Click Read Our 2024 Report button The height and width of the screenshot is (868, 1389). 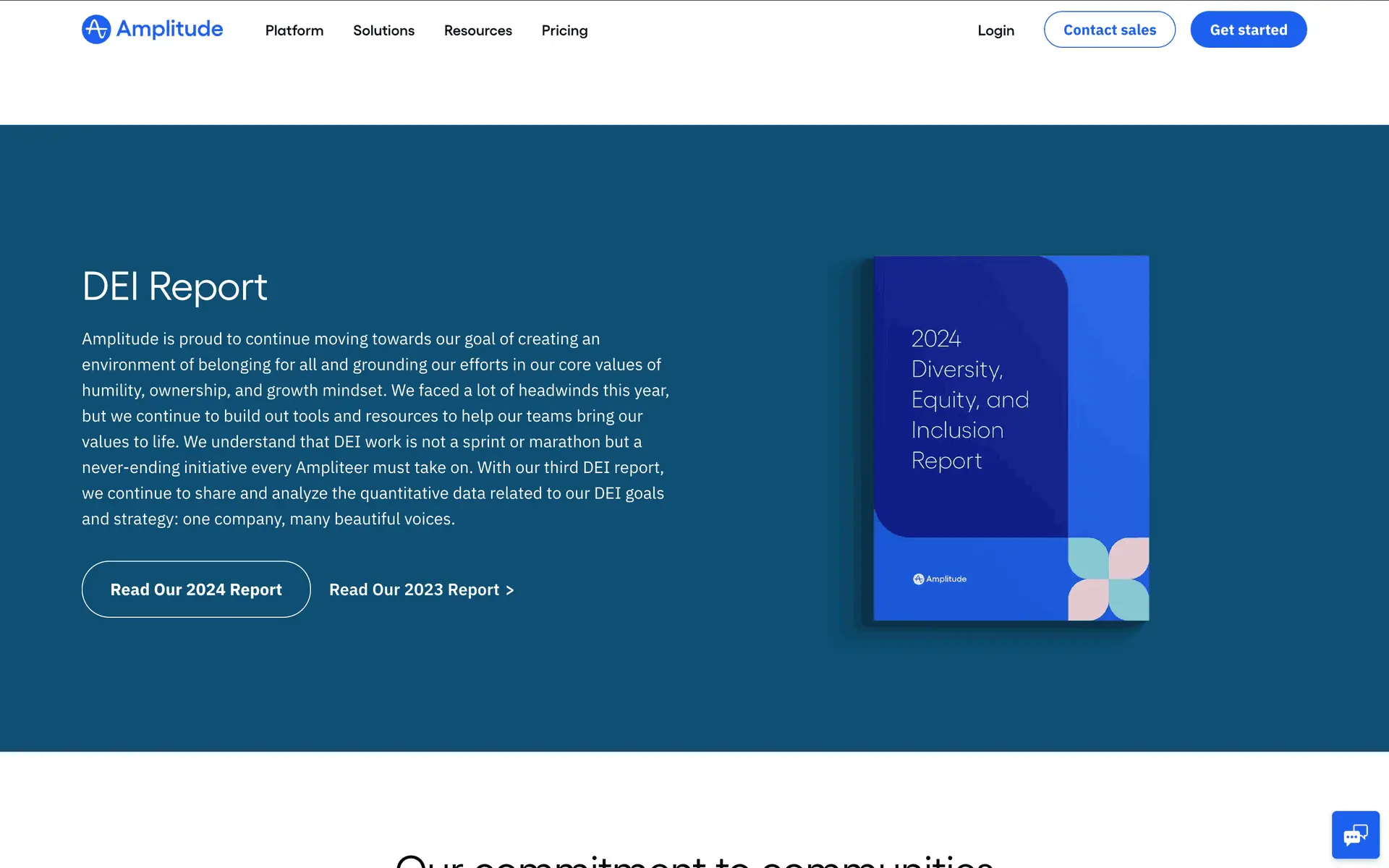196,590
